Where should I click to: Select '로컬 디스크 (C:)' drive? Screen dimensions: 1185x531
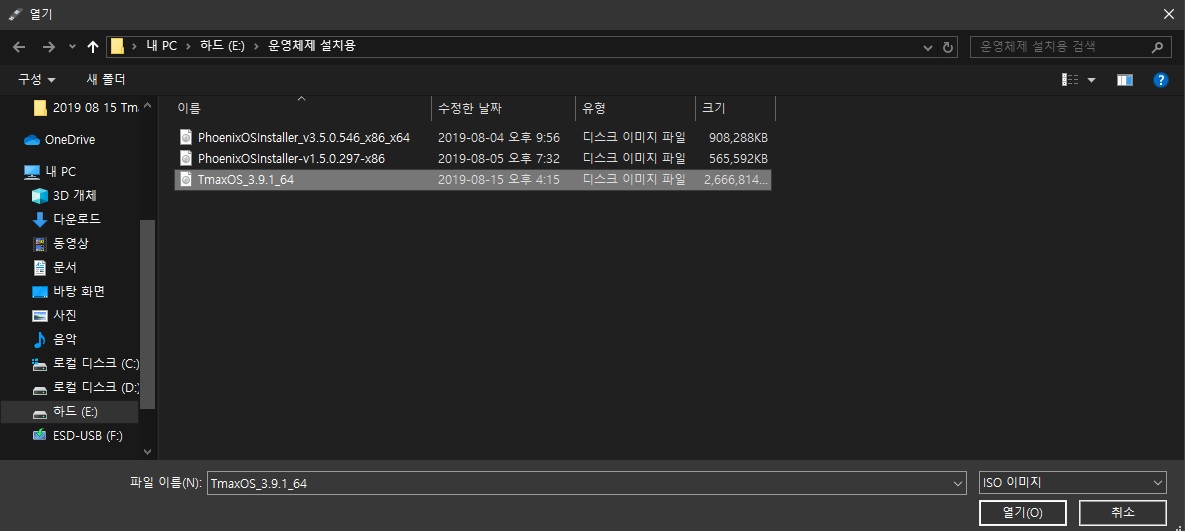[x=85, y=363]
